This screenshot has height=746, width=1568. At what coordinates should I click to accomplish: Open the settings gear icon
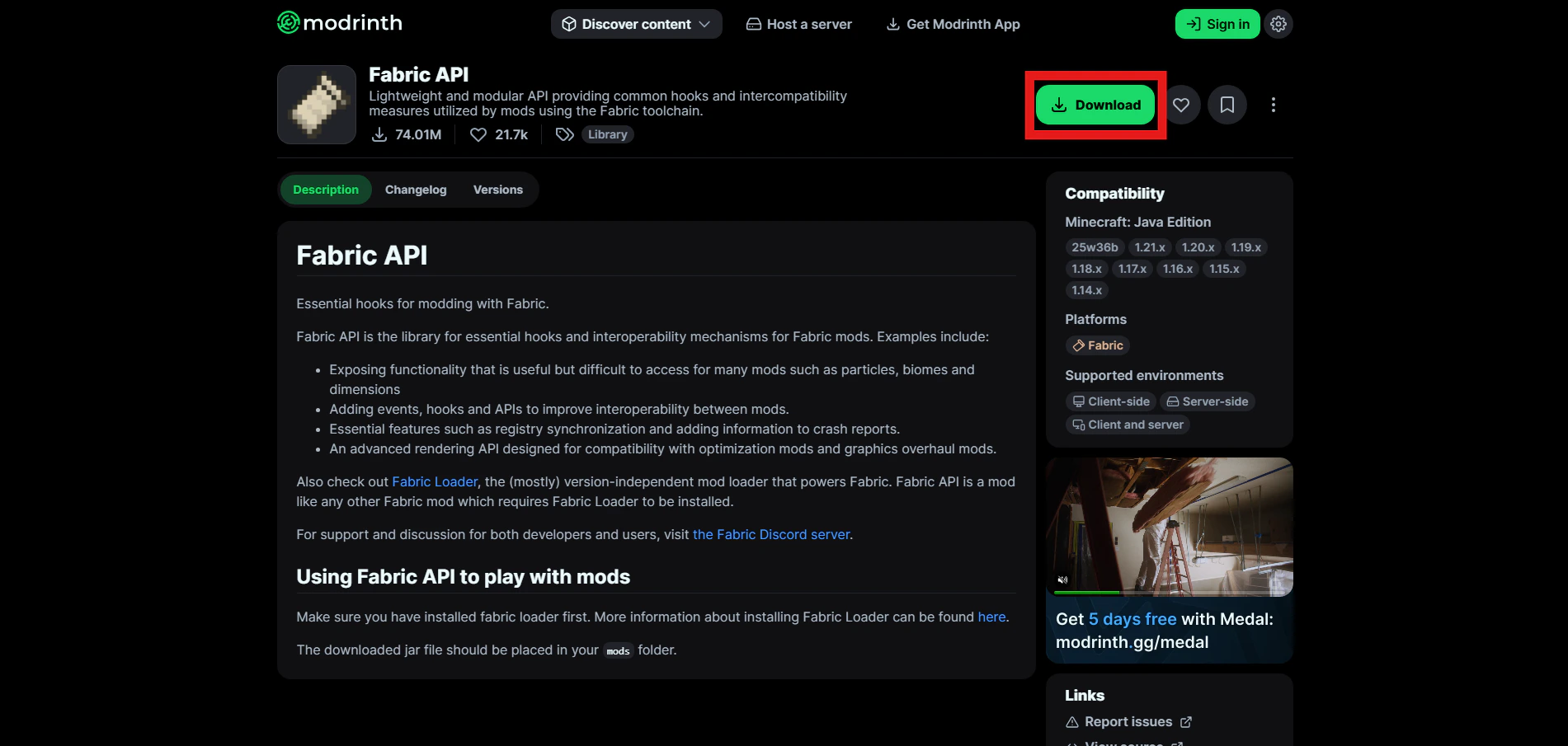click(x=1278, y=24)
